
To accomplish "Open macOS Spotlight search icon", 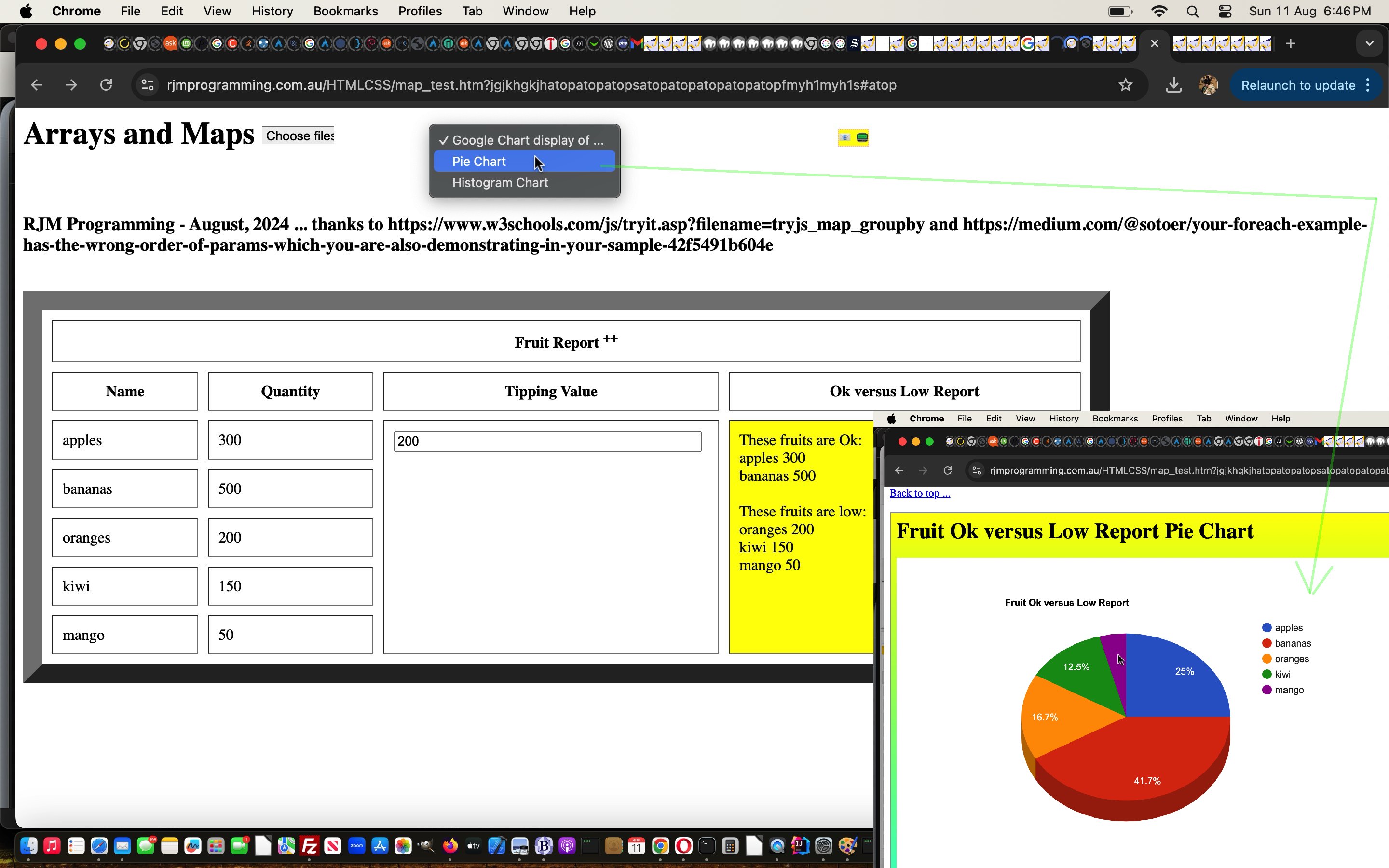I will tap(1192, 12).
